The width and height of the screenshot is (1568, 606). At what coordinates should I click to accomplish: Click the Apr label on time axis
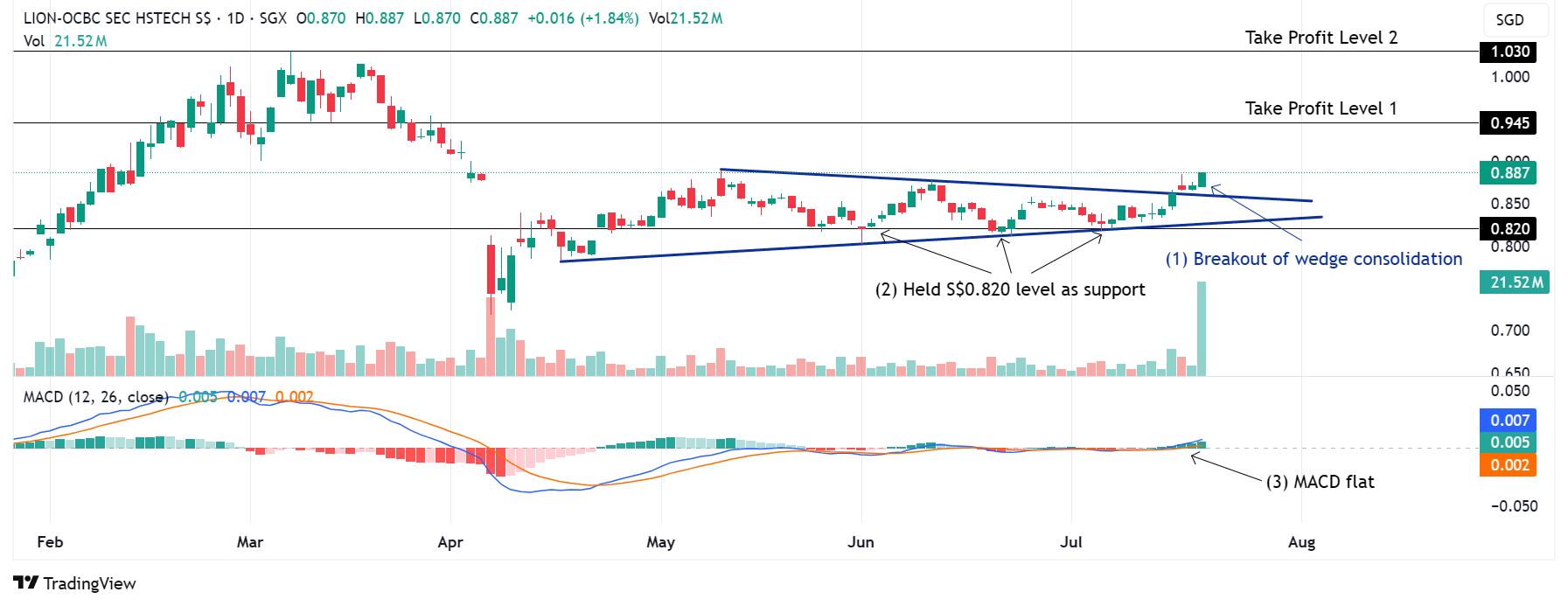tap(450, 542)
